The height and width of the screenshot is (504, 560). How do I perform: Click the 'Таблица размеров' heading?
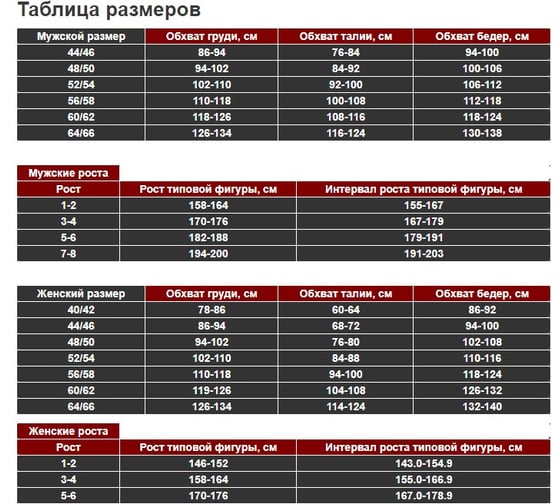tap(109, 10)
